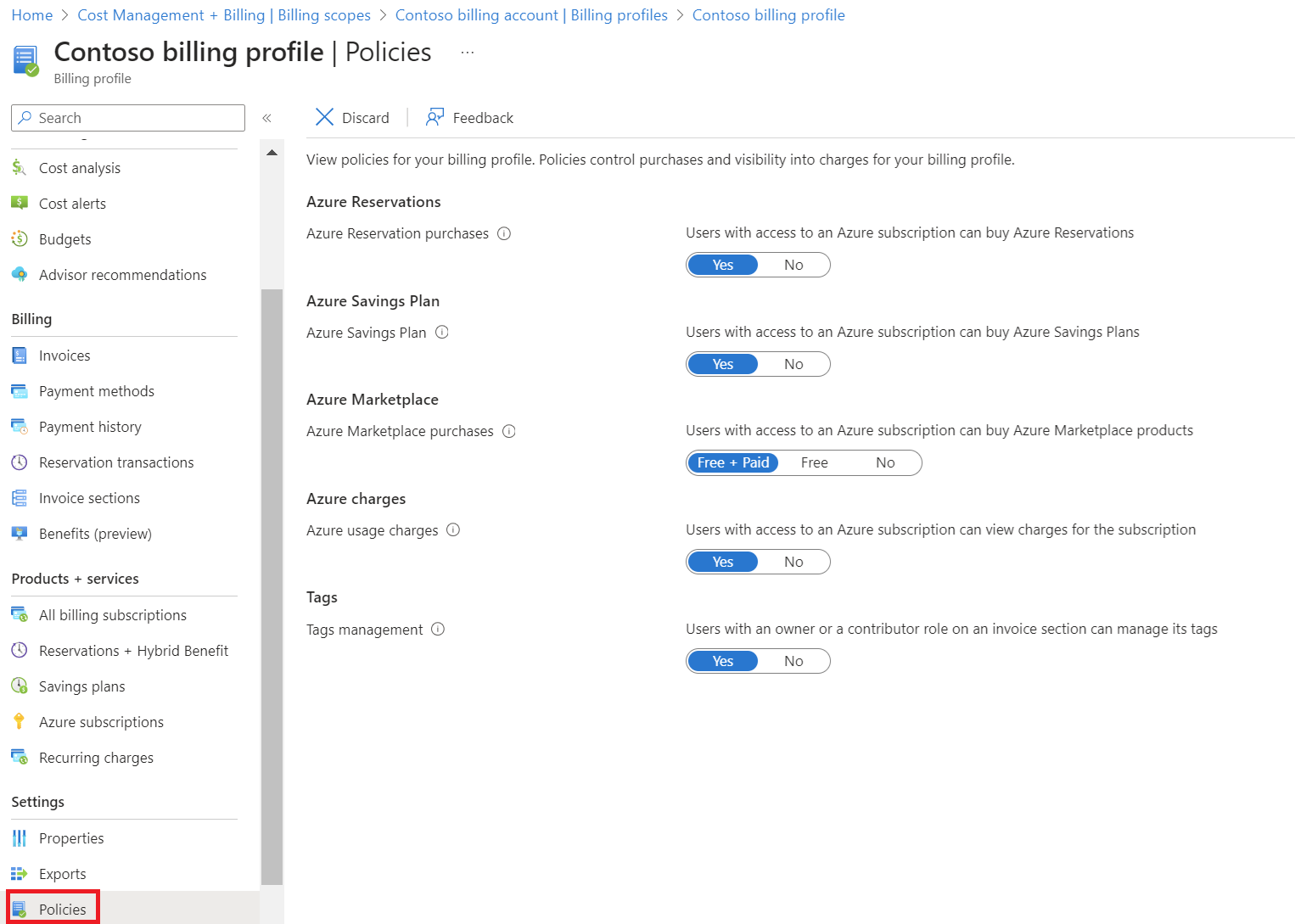The width and height of the screenshot is (1295, 924).
Task: Select Policies in Settings menu
Action: [62, 910]
